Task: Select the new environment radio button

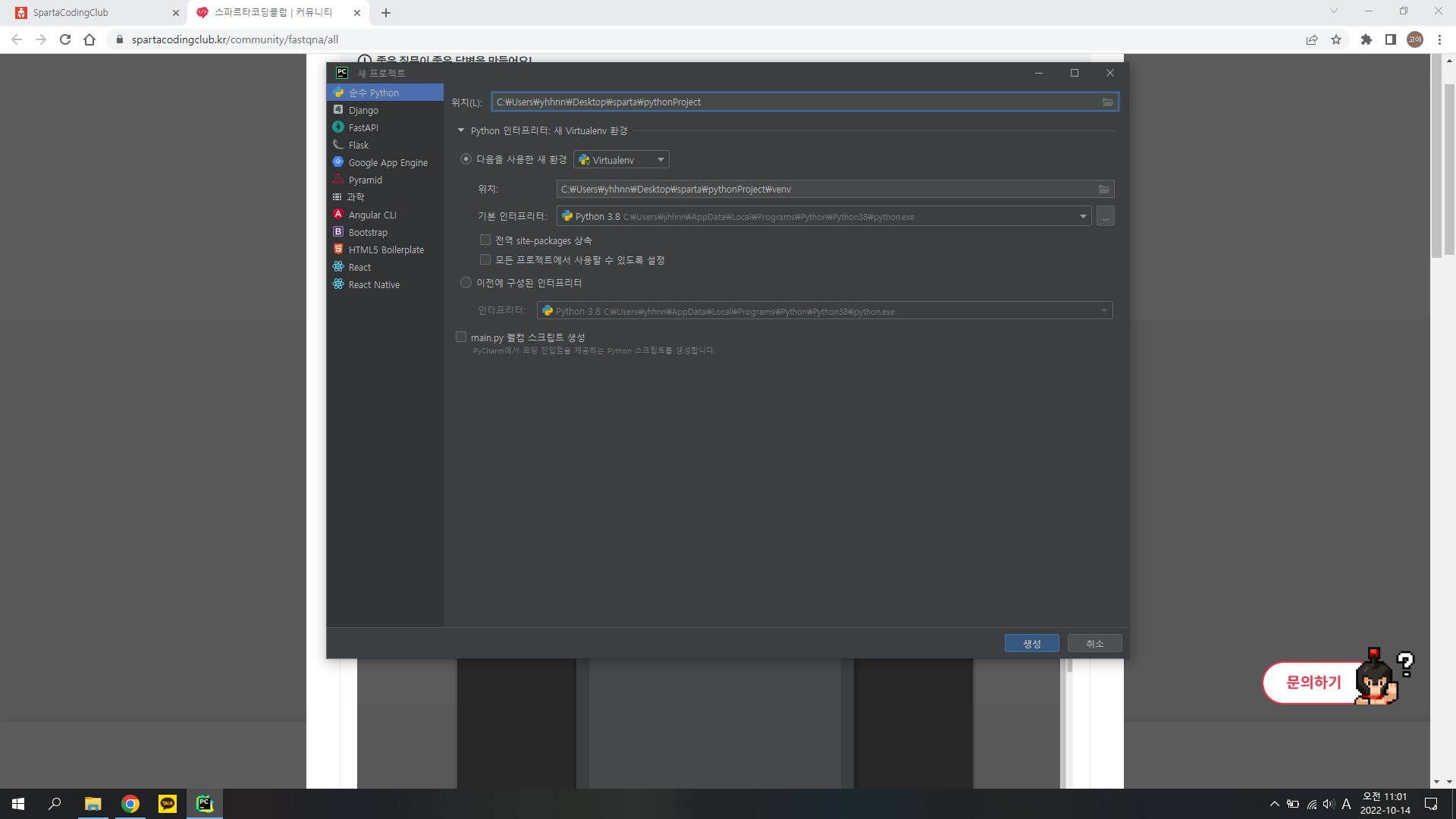Action: pos(466,159)
